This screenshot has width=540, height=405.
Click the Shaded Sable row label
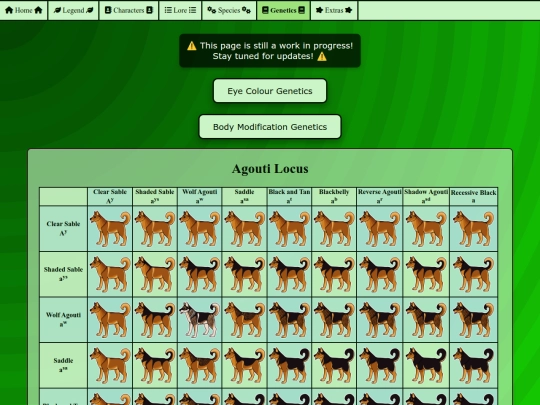tap(63, 274)
